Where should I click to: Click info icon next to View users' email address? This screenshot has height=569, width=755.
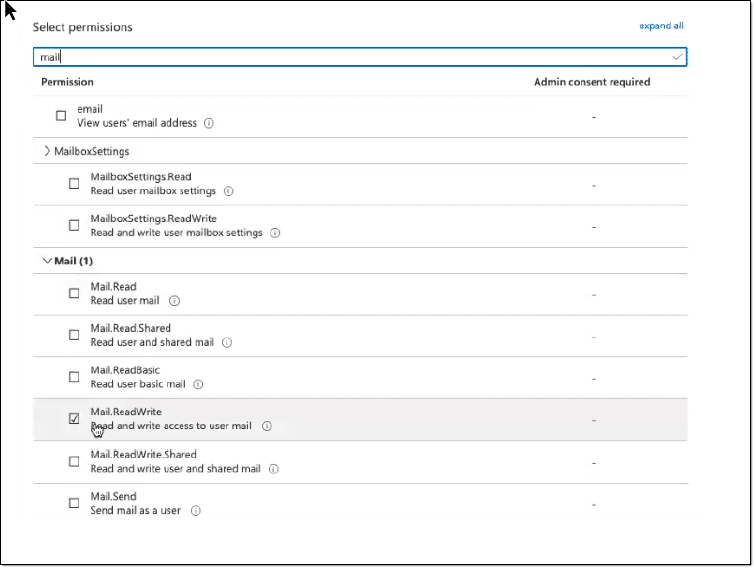(209, 124)
